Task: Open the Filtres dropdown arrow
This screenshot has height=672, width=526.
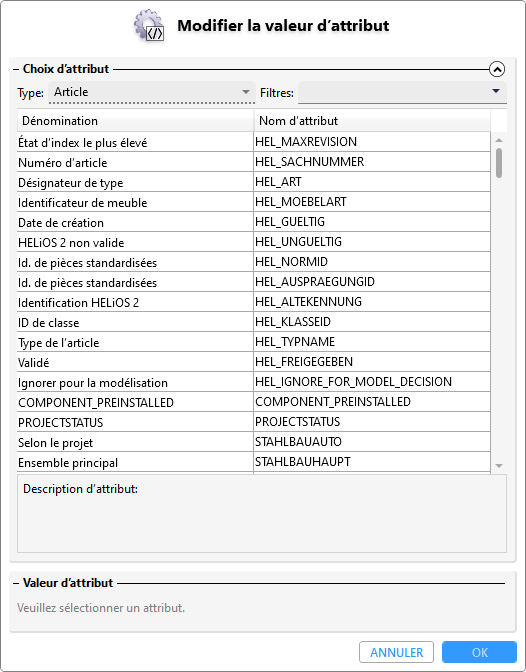Action: point(496,91)
